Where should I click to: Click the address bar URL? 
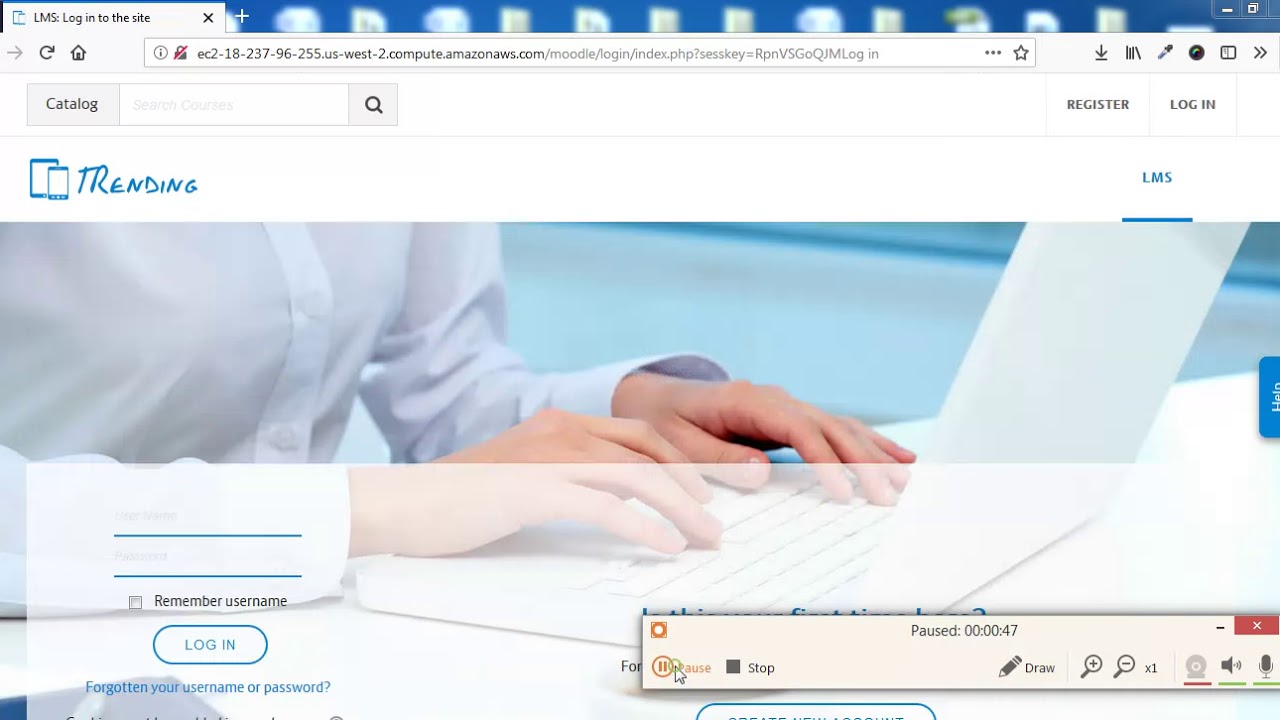tap(537, 53)
